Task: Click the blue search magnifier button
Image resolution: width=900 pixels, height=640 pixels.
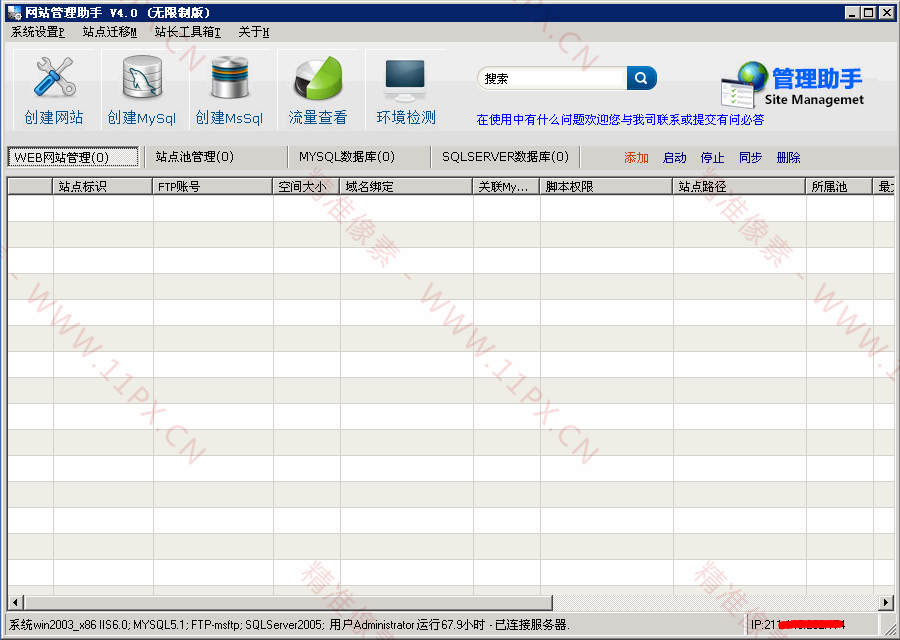Action: point(642,78)
